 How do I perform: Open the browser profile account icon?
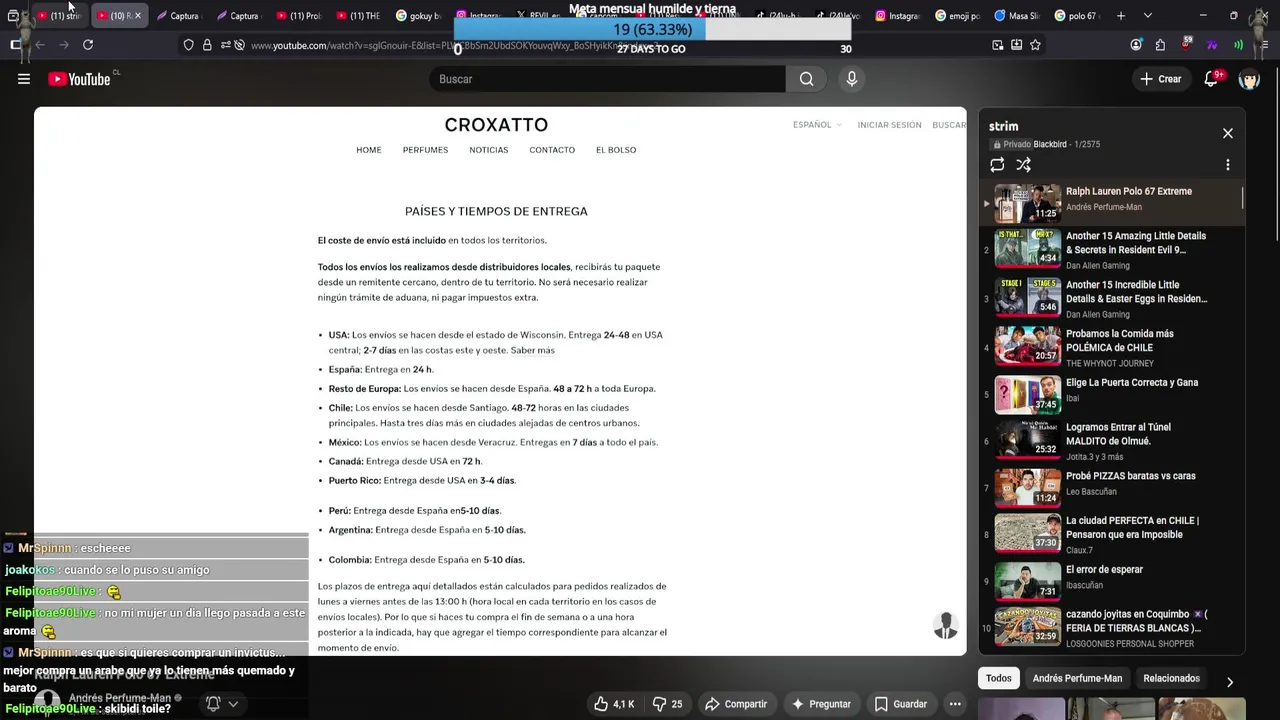point(1136,45)
